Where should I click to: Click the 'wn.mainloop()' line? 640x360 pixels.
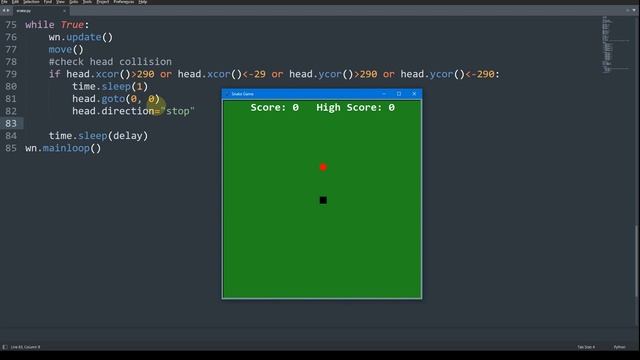pos(63,148)
